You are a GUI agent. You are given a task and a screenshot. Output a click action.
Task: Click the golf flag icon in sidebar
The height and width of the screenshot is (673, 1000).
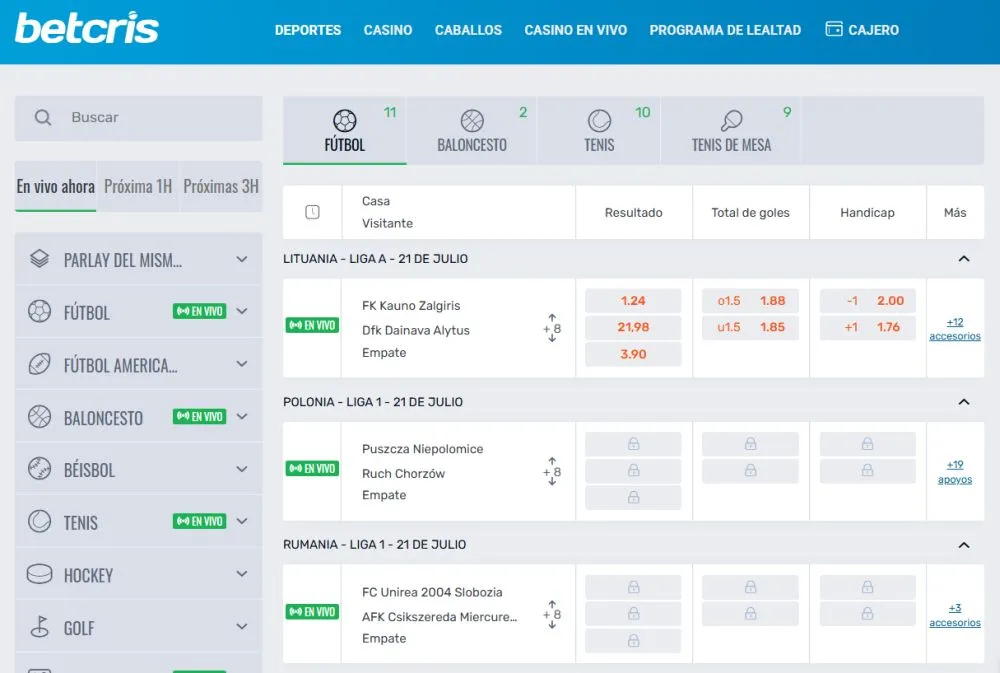[40, 627]
